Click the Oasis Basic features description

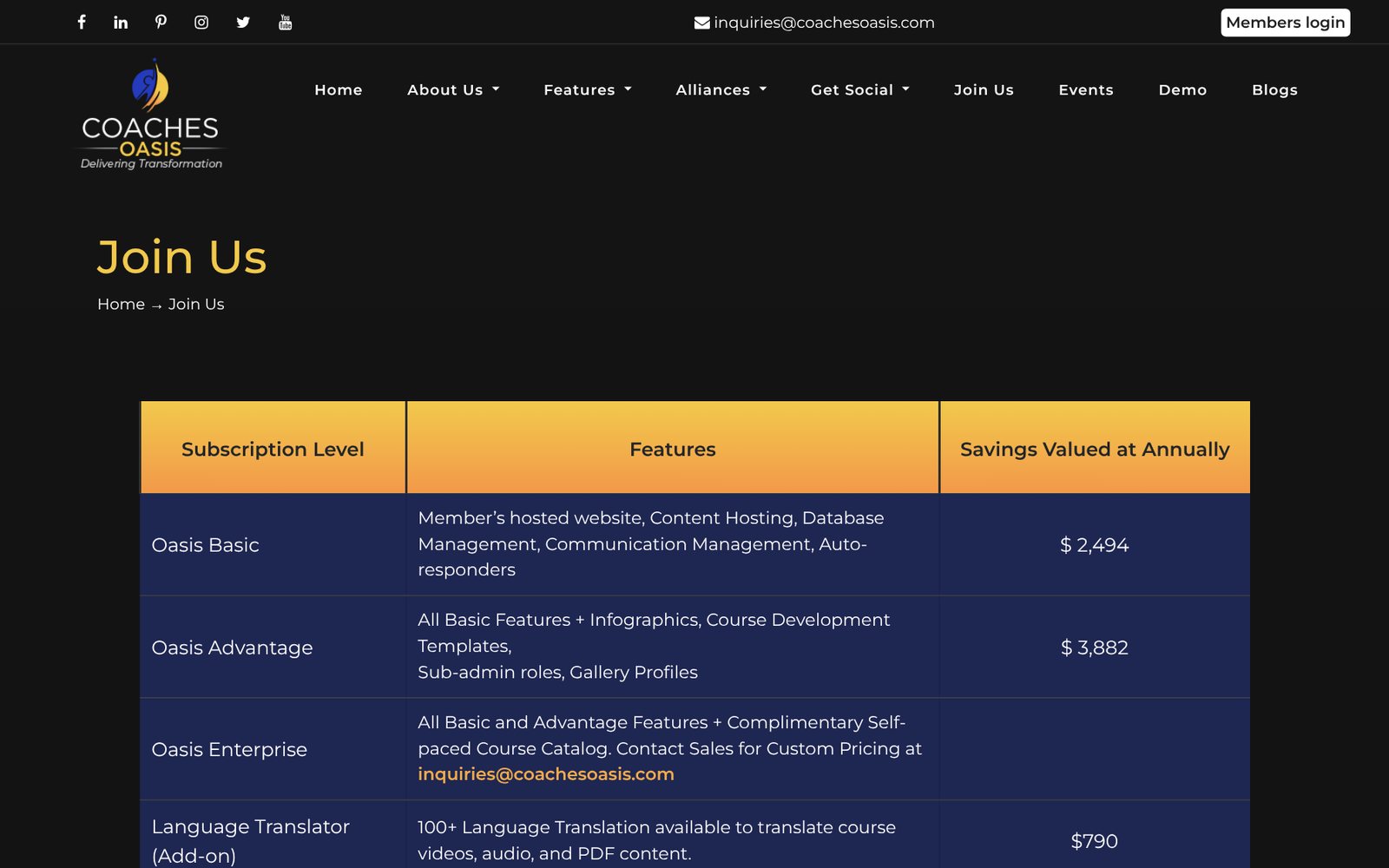[x=651, y=544]
